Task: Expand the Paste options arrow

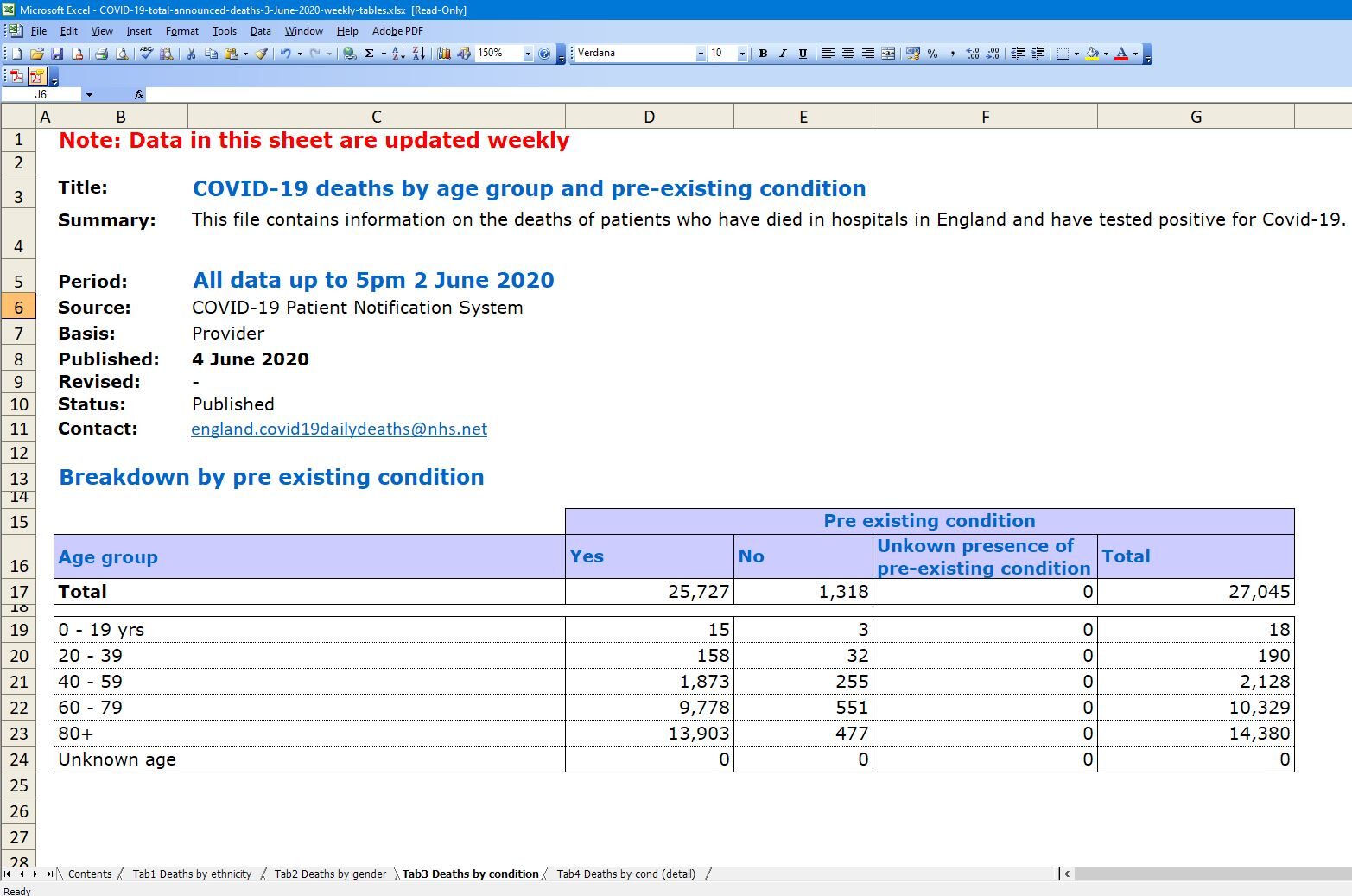Action: [x=245, y=54]
